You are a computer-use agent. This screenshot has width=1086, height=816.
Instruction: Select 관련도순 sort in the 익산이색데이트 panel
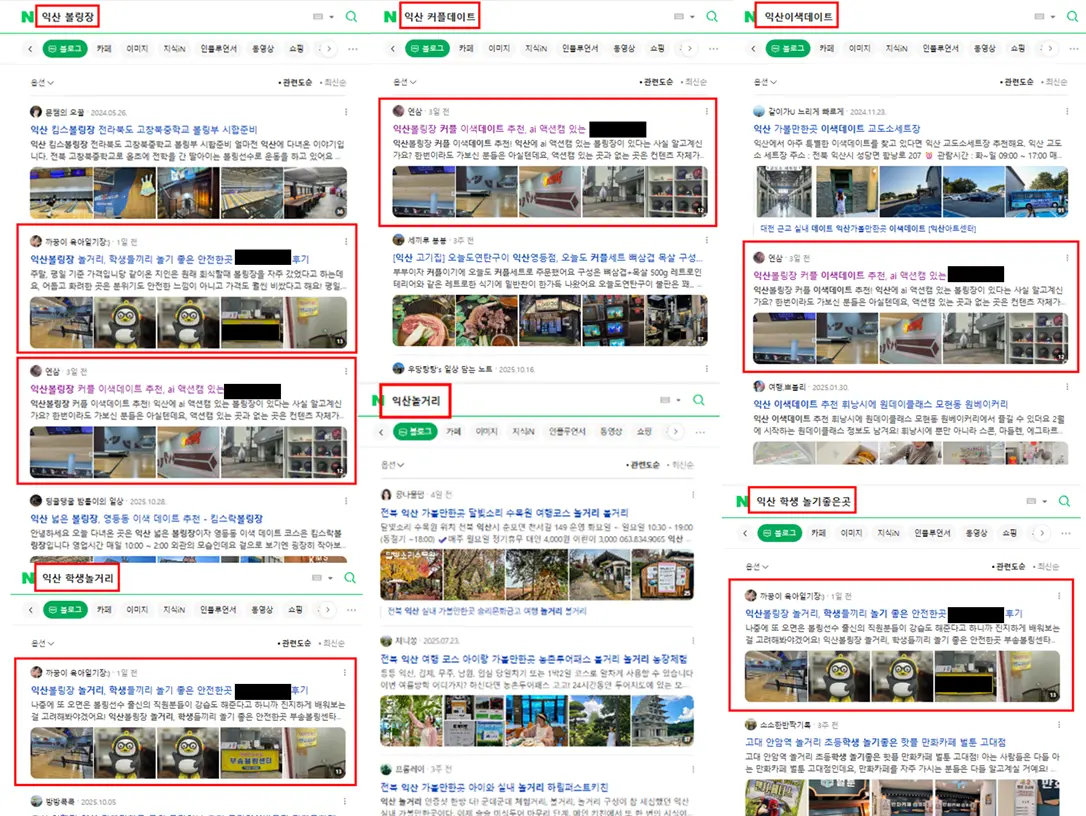1017,82
